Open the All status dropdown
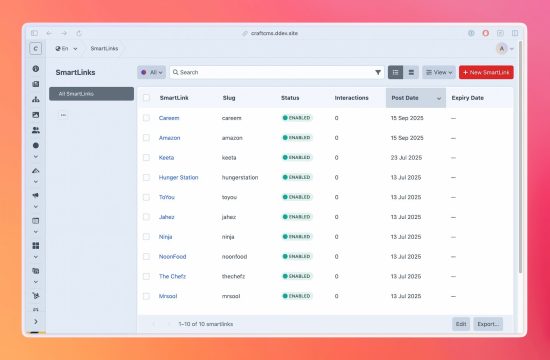 [x=152, y=73]
